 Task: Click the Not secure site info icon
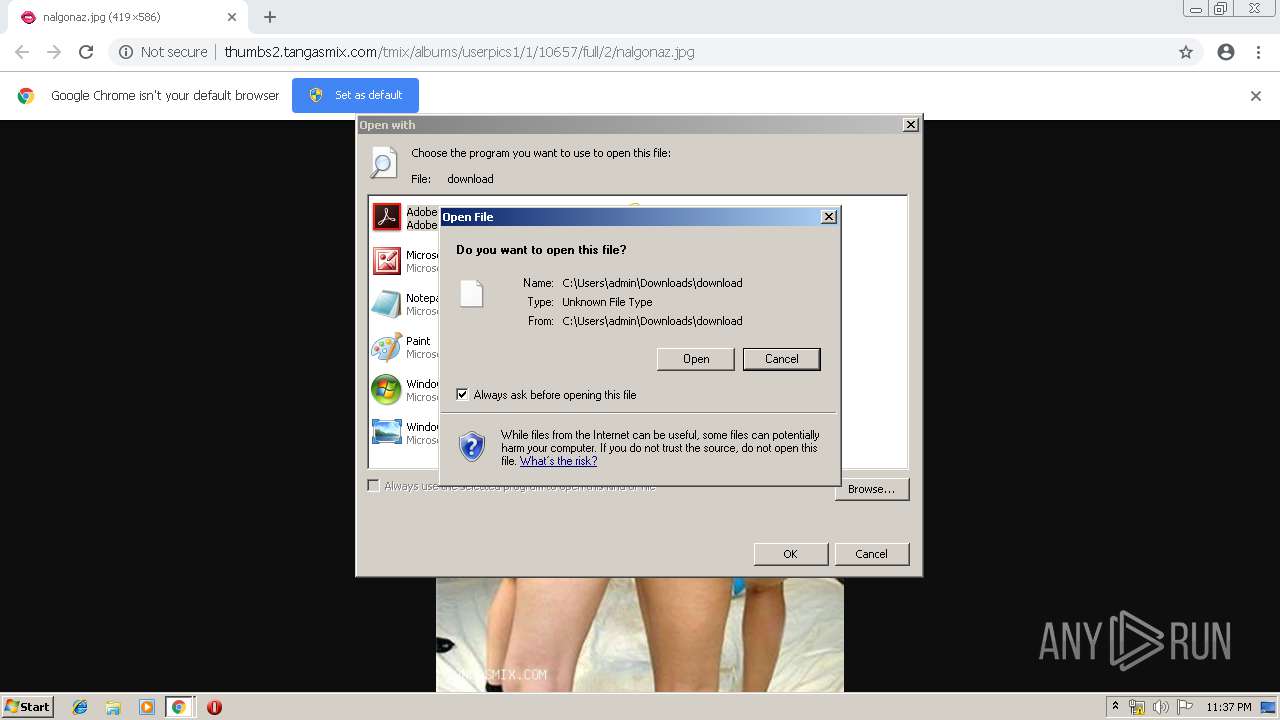pyautogui.click(x=126, y=52)
